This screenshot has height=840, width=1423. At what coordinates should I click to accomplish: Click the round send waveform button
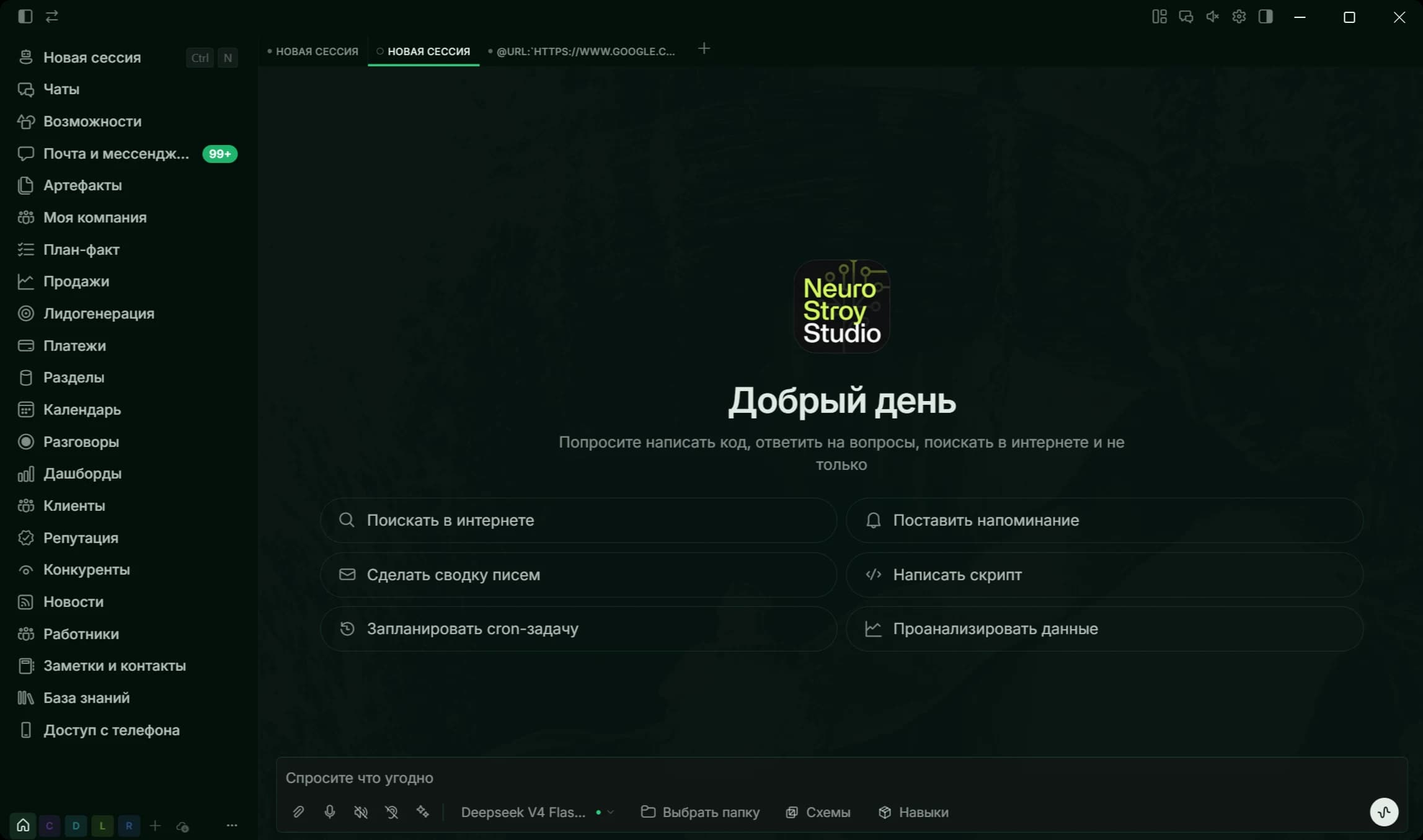1384,812
